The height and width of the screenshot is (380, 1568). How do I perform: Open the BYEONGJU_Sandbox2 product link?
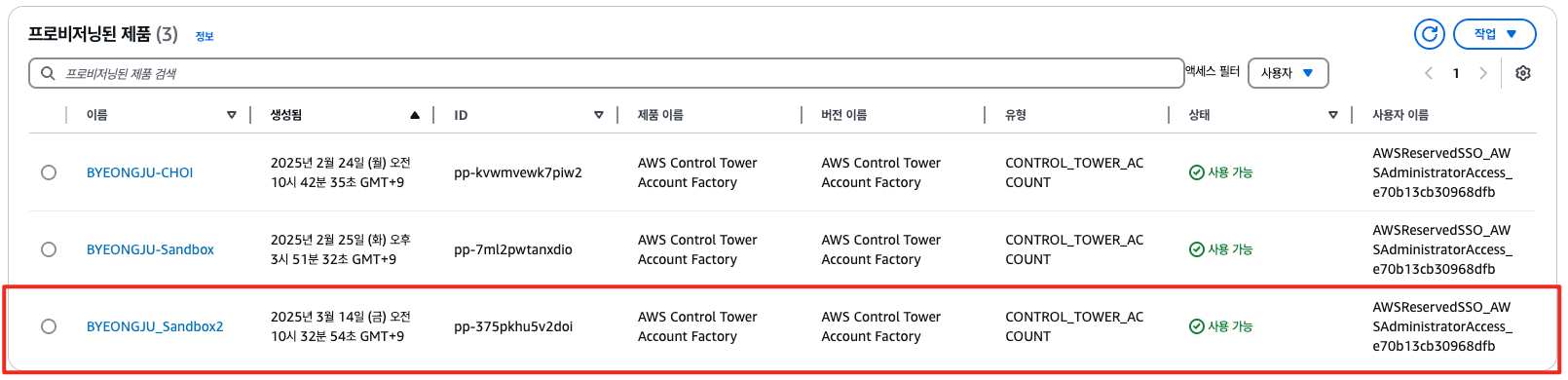[x=155, y=326]
